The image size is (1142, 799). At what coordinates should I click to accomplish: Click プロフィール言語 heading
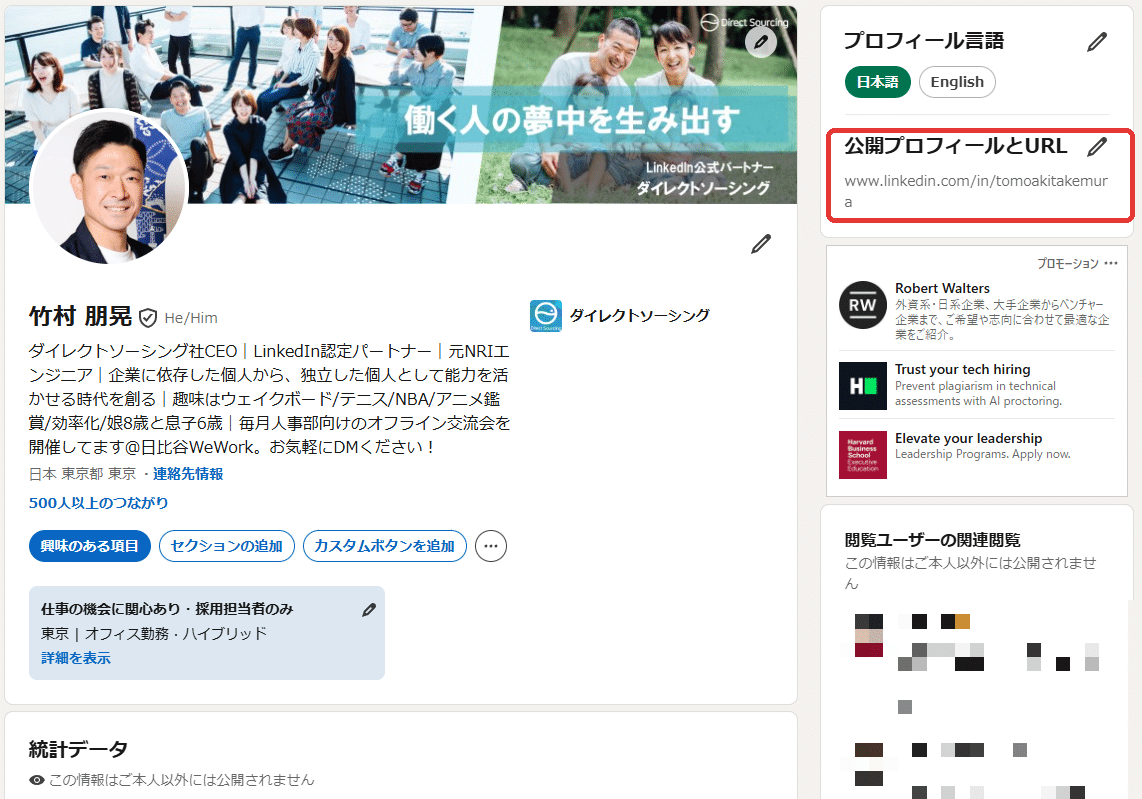click(924, 41)
